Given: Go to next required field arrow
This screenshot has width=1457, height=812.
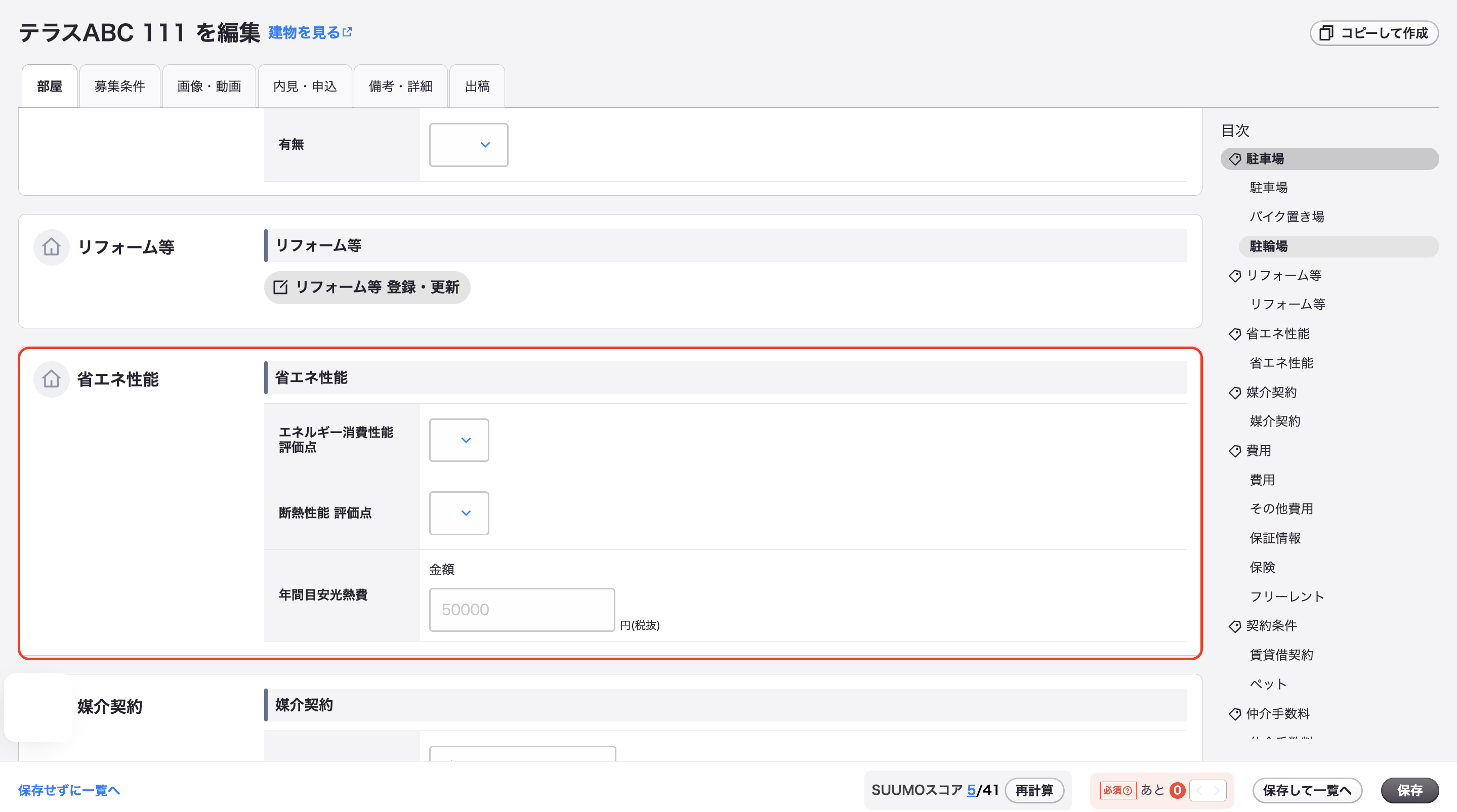Looking at the screenshot, I should click(x=1217, y=790).
